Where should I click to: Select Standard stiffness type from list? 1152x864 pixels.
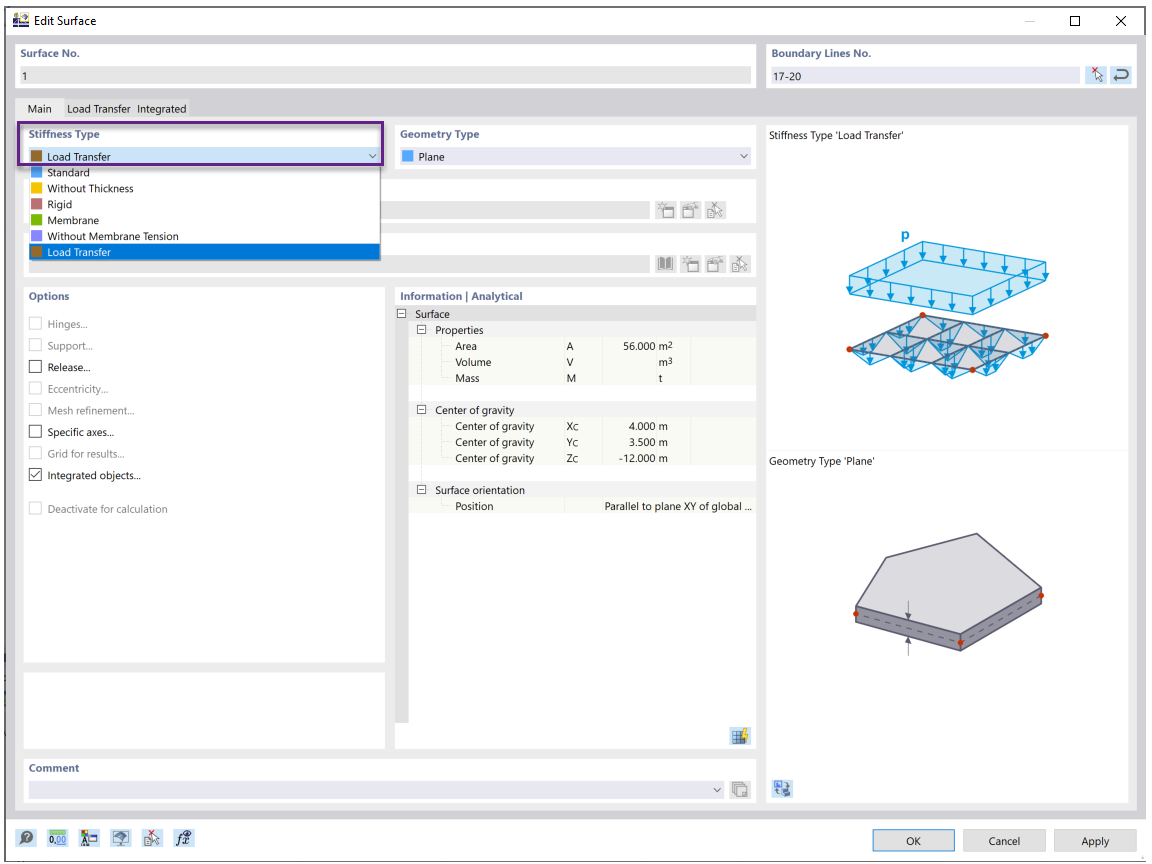pyautogui.click(x=204, y=173)
